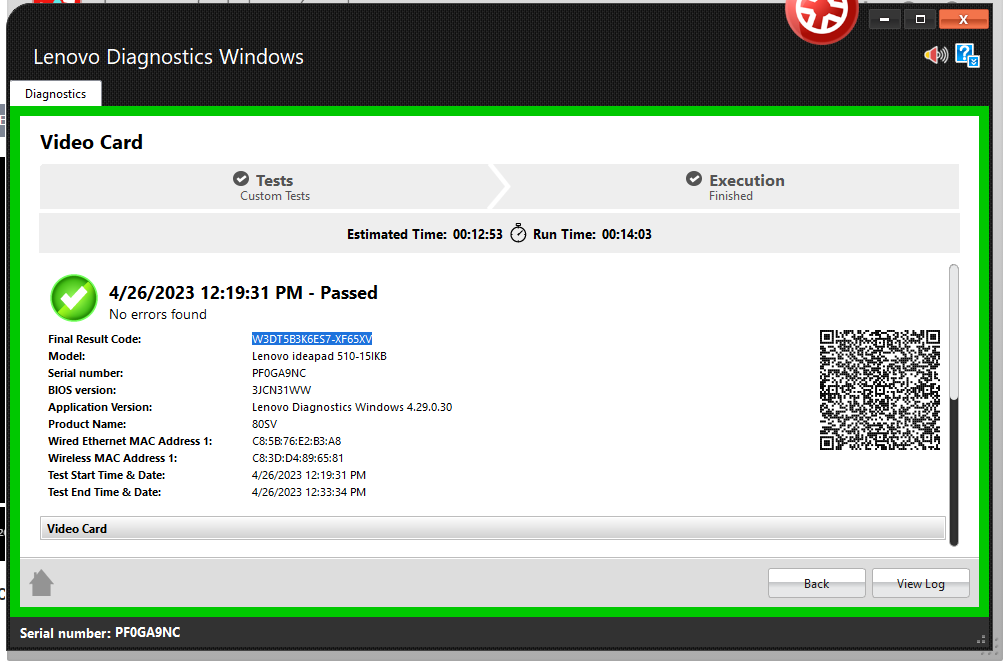Maximize the Lenovo Diagnostics window
Viewport: 1003px width, 662px height.
[920, 19]
